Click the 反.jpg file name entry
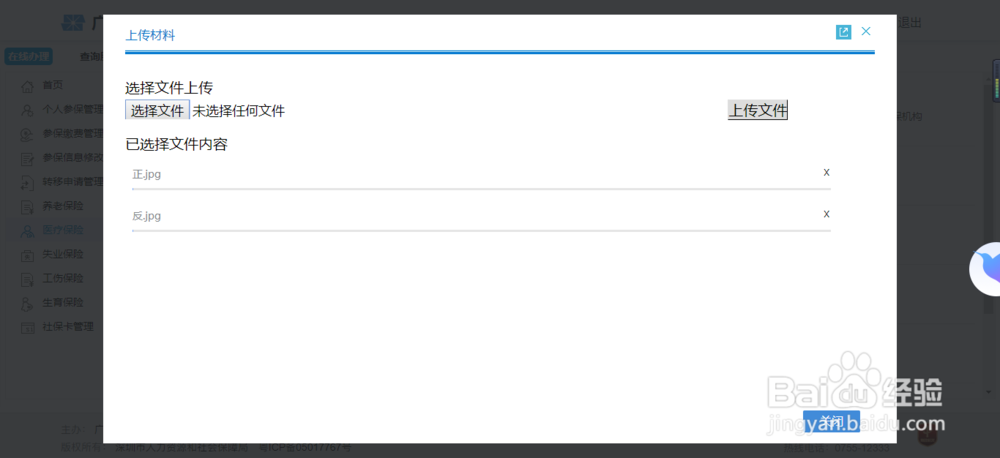Viewport: 1000px width, 458px height. coord(147,216)
